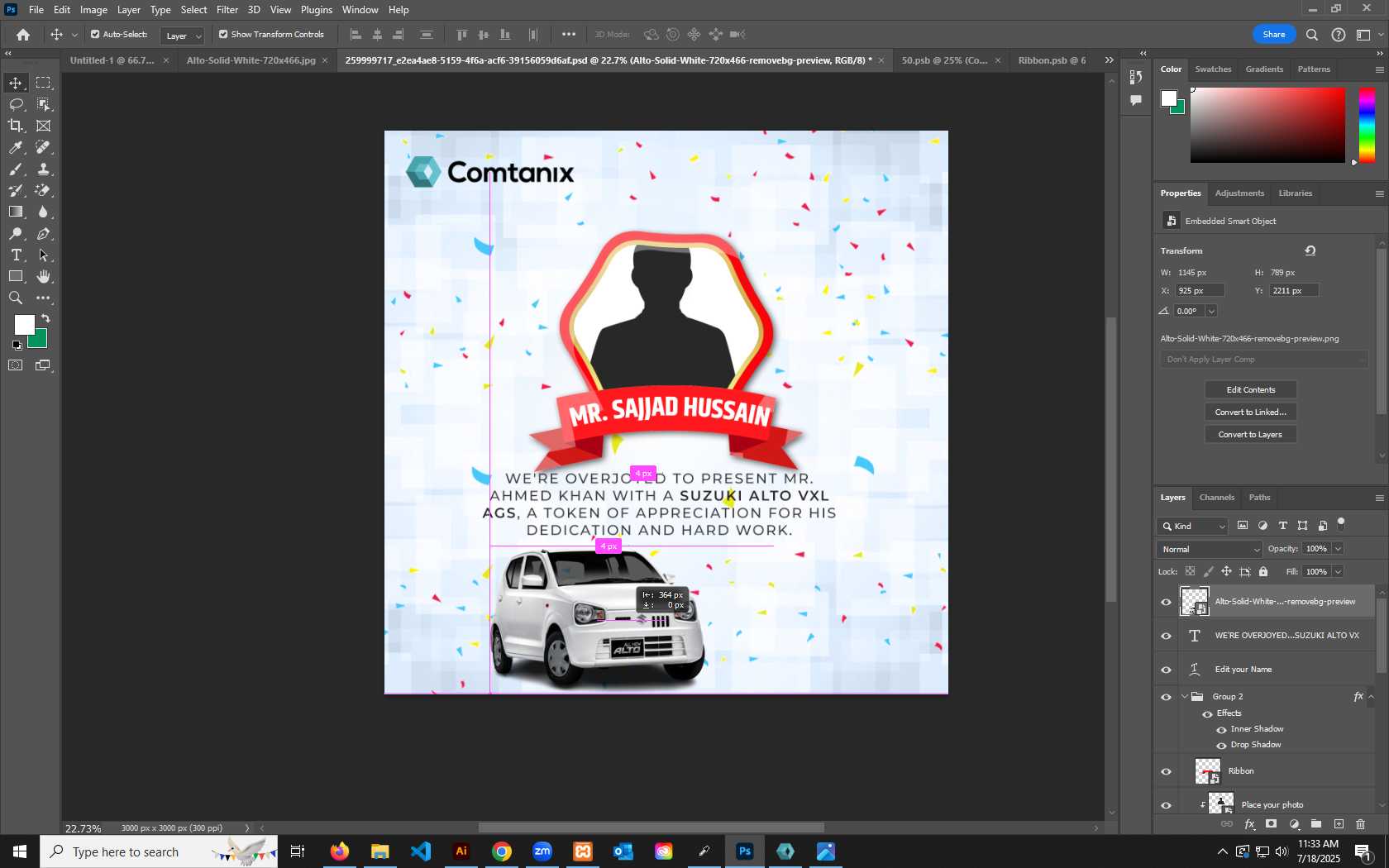Image resolution: width=1389 pixels, height=868 pixels.
Task: Select the Zoom tool
Action: point(16,298)
